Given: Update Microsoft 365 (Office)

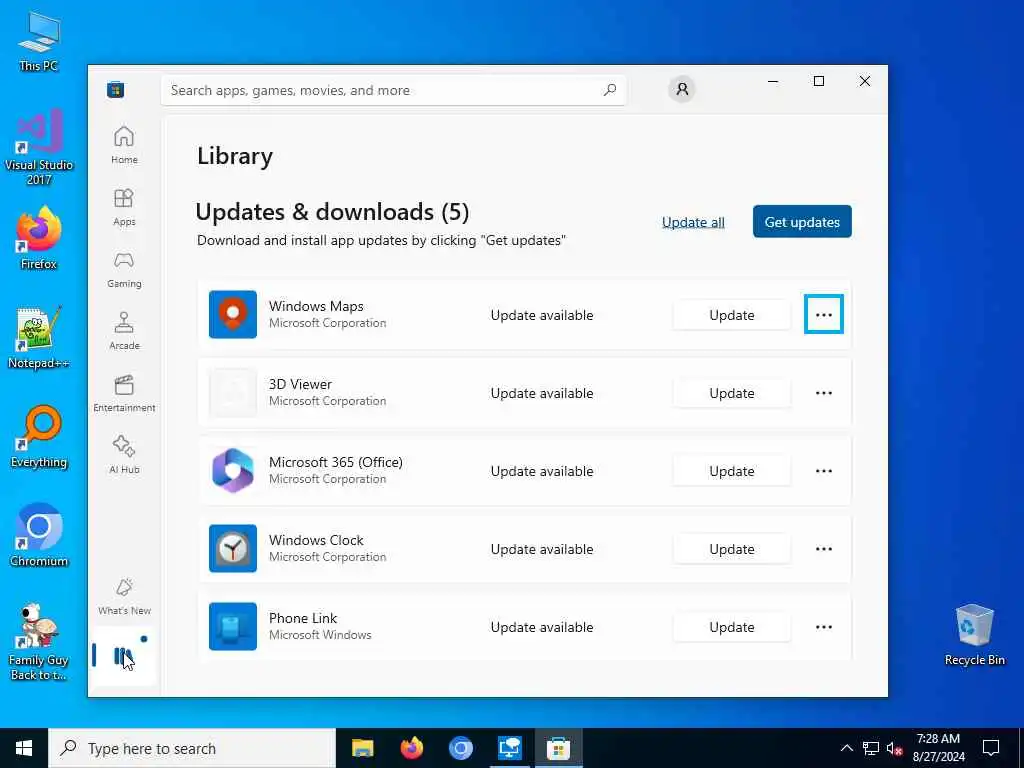Looking at the screenshot, I should 731,471.
